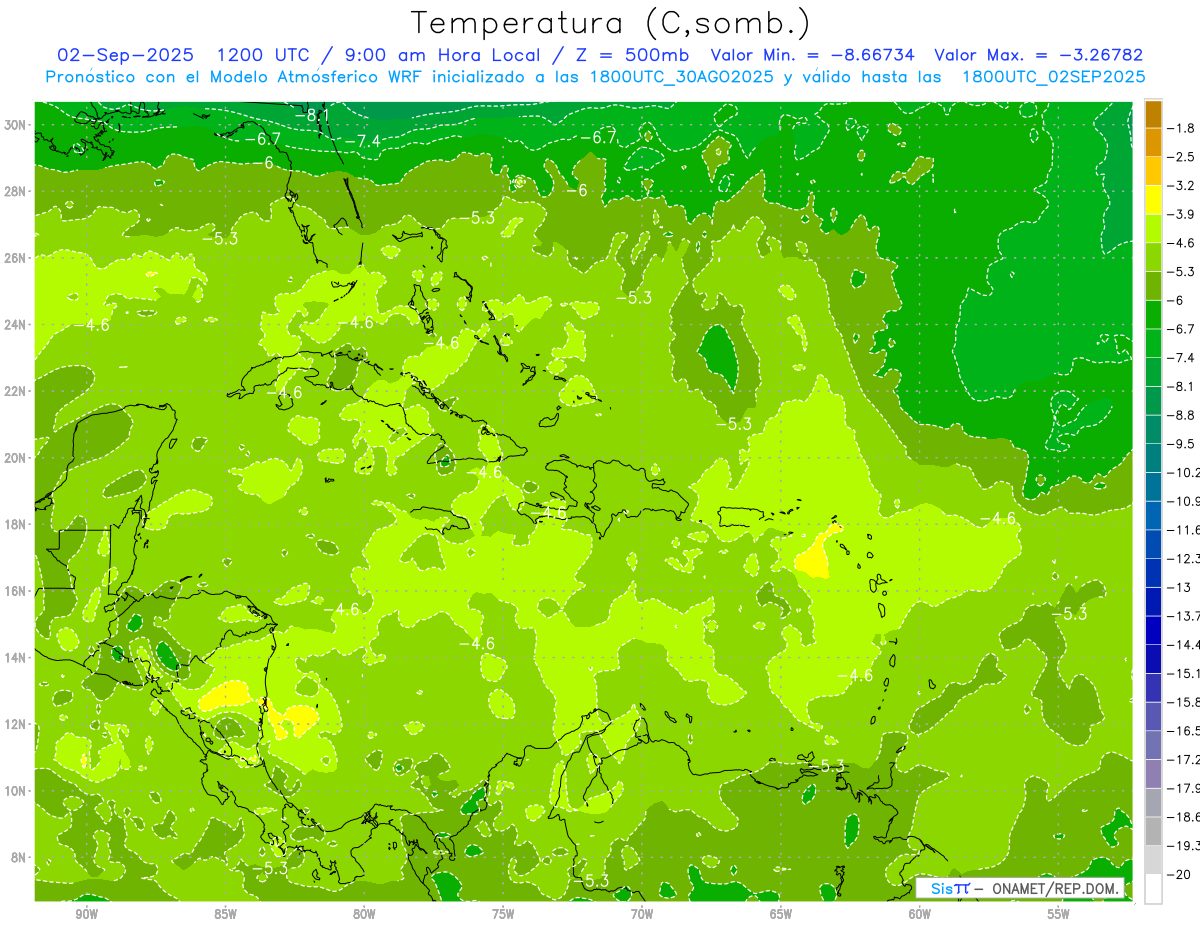Pick the orange swatch between -1.8 and -2.5
1200x927 pixels.
point(1153,142)
